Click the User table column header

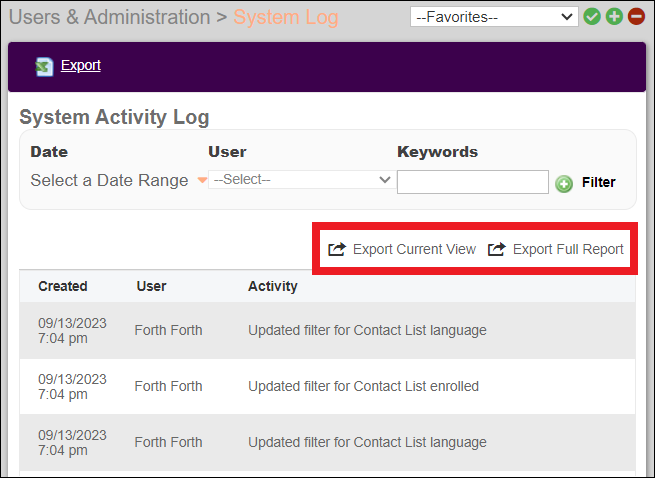[x=151, y=286]
